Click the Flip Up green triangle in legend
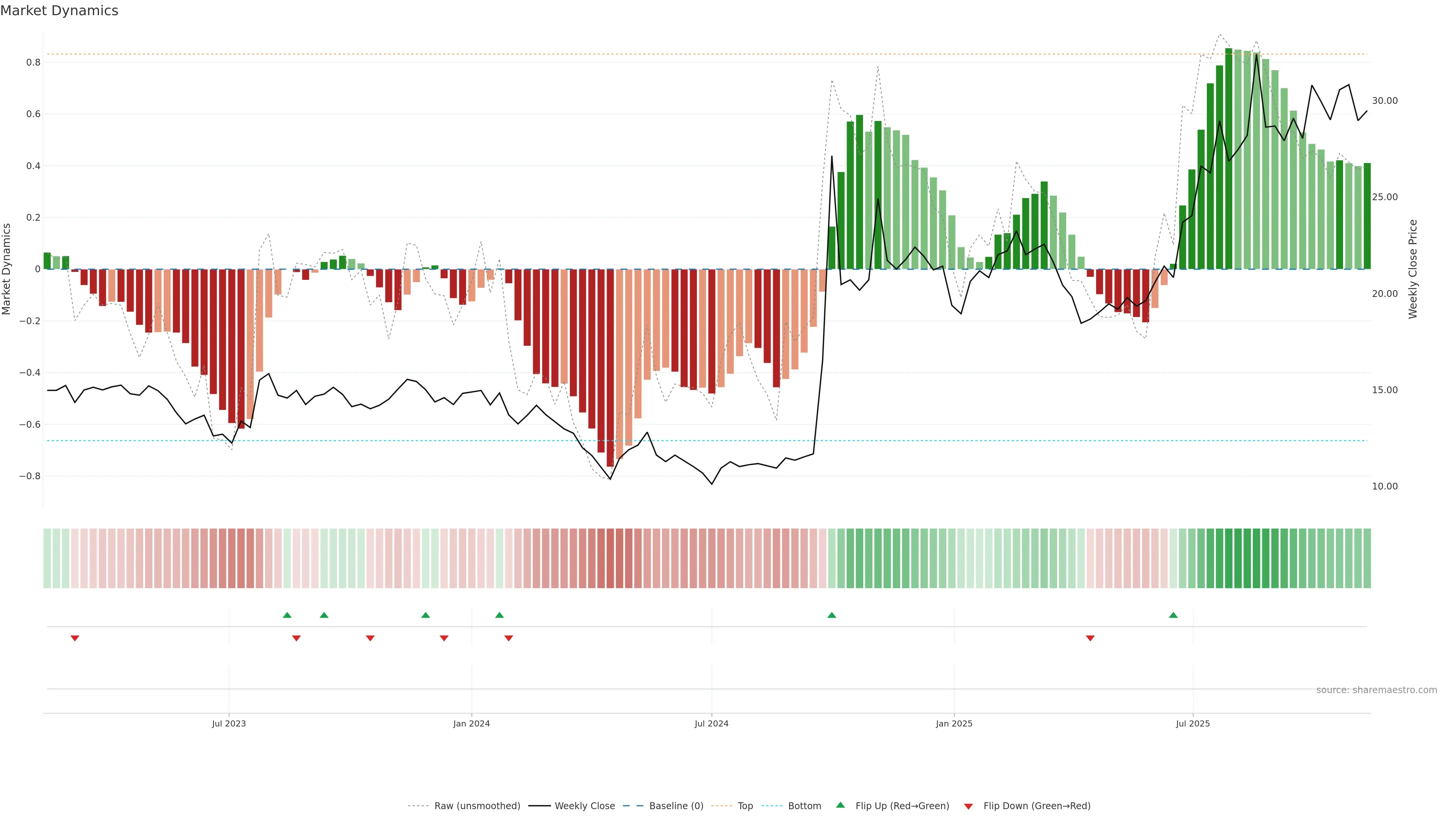The width and height of the screenshot is (1456, 819). [841, 805]
